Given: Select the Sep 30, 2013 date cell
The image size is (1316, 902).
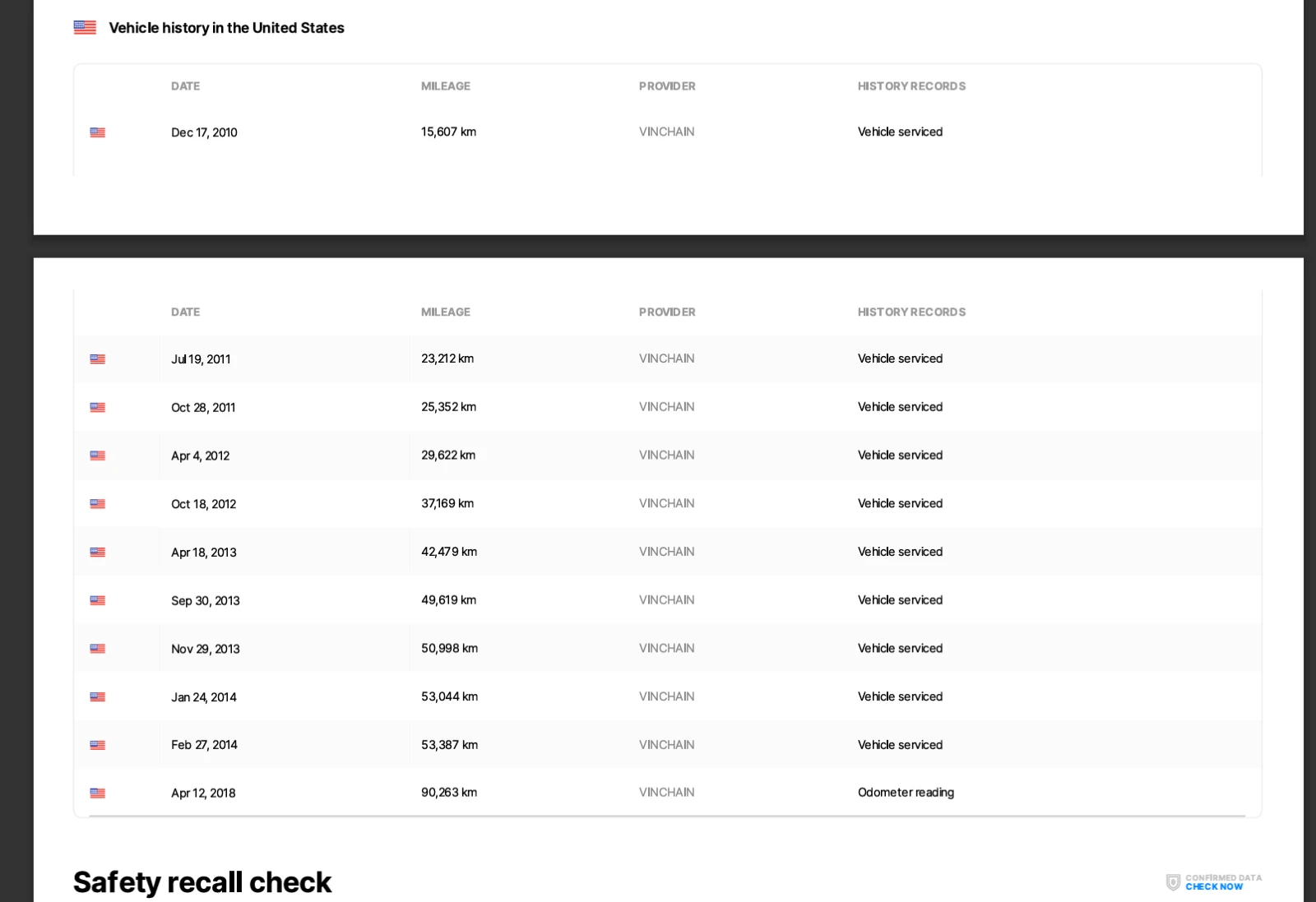Looking at the screenshot, I should coord(205,601).
